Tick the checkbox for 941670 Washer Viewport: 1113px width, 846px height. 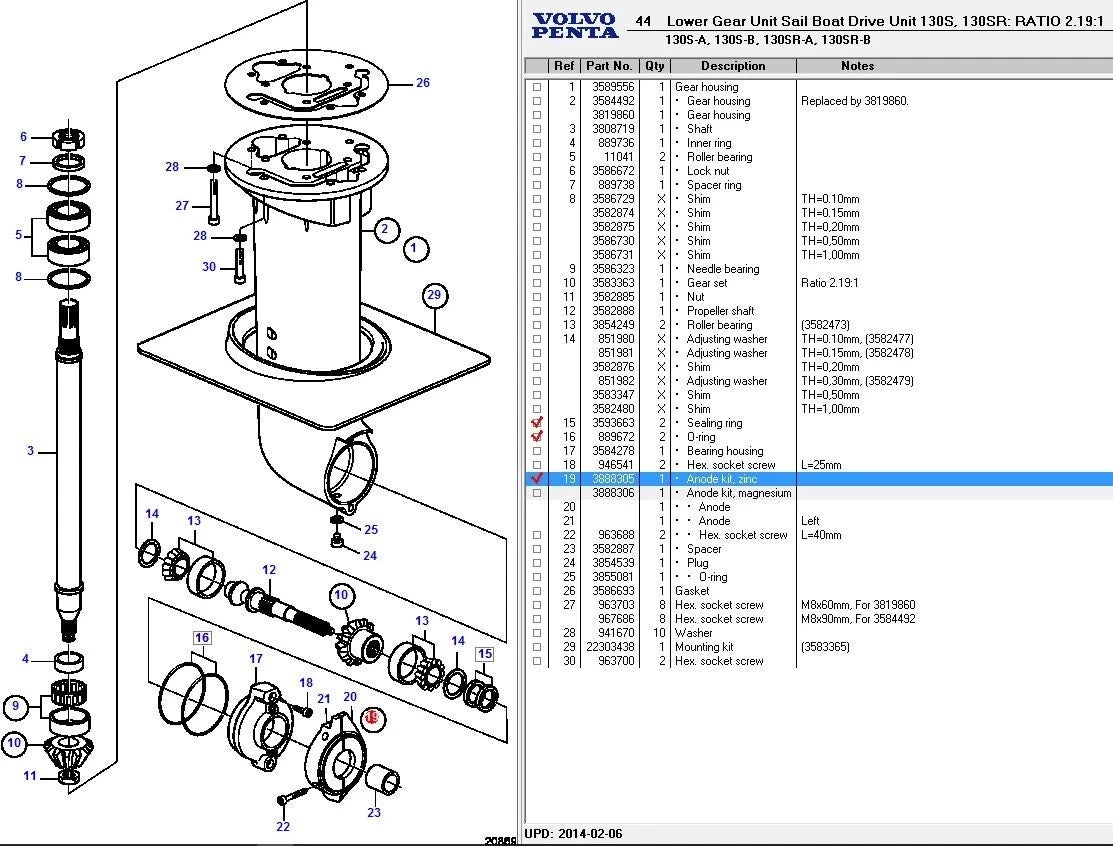(x=537, y=633)
